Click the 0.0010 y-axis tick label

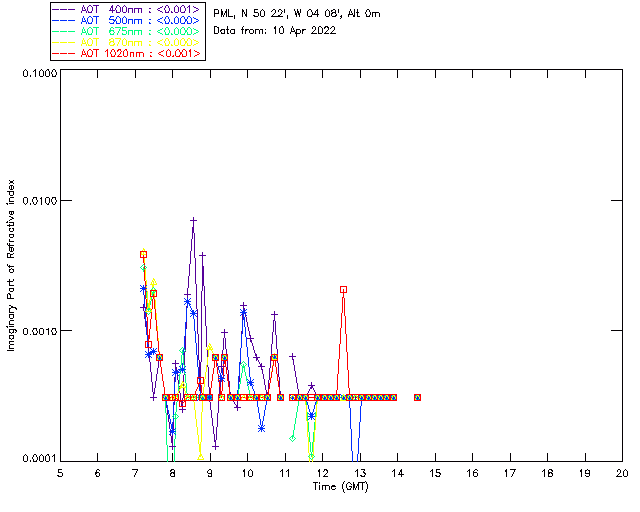40,330
